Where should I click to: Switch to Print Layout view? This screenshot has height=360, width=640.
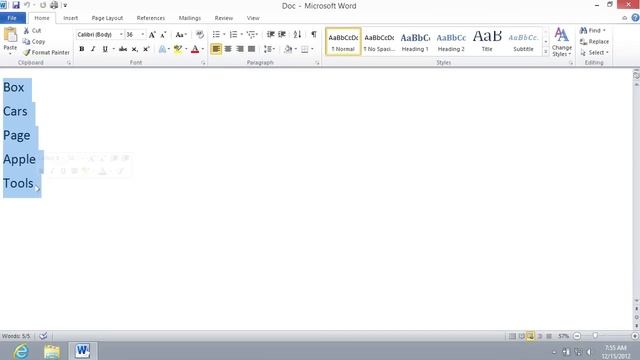pyautogui.click(x=512, y=336)
